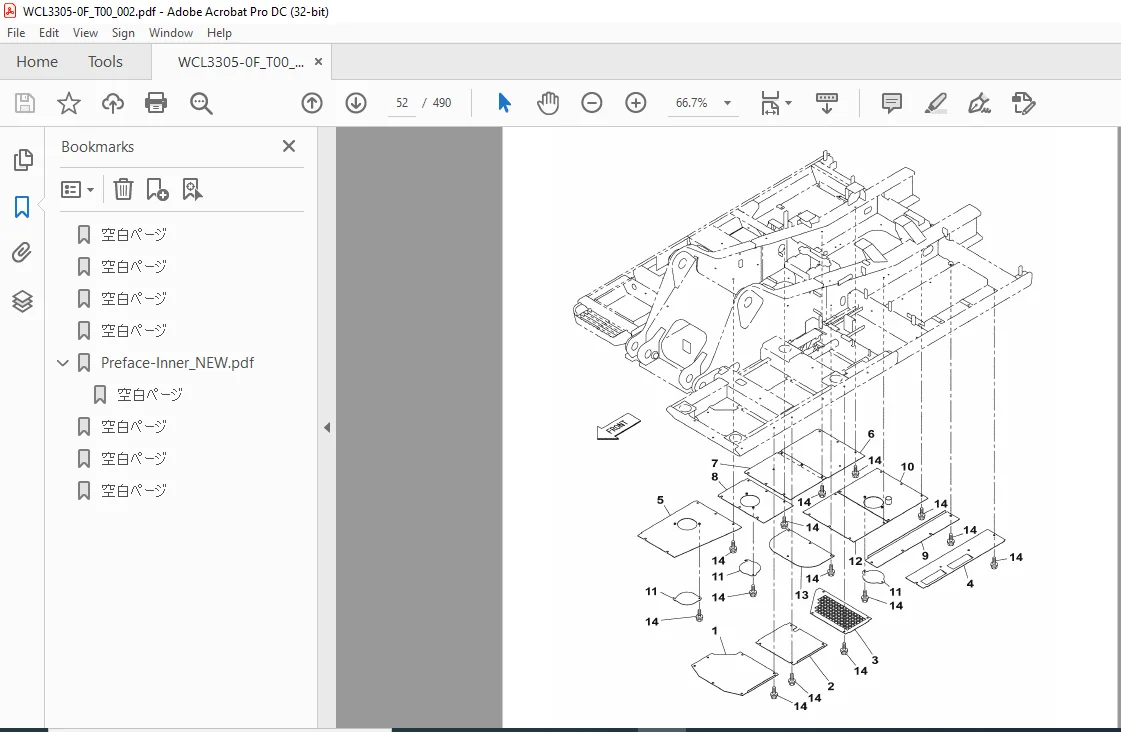Expand the fit page options dropdown arrow

pyautogui.click(x=789, y=103)
